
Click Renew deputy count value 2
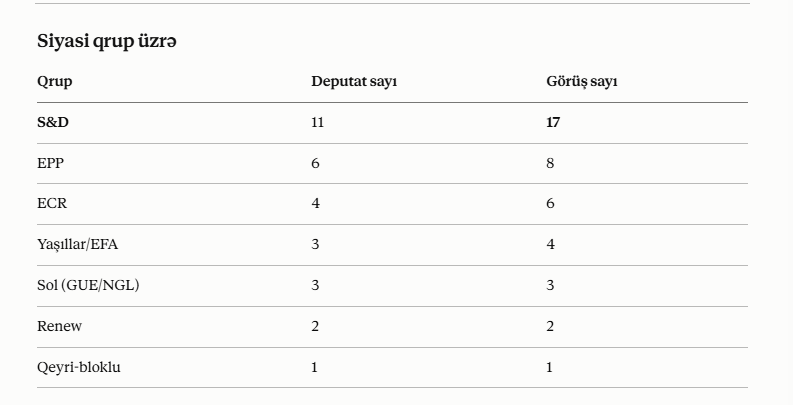point(315,326)
